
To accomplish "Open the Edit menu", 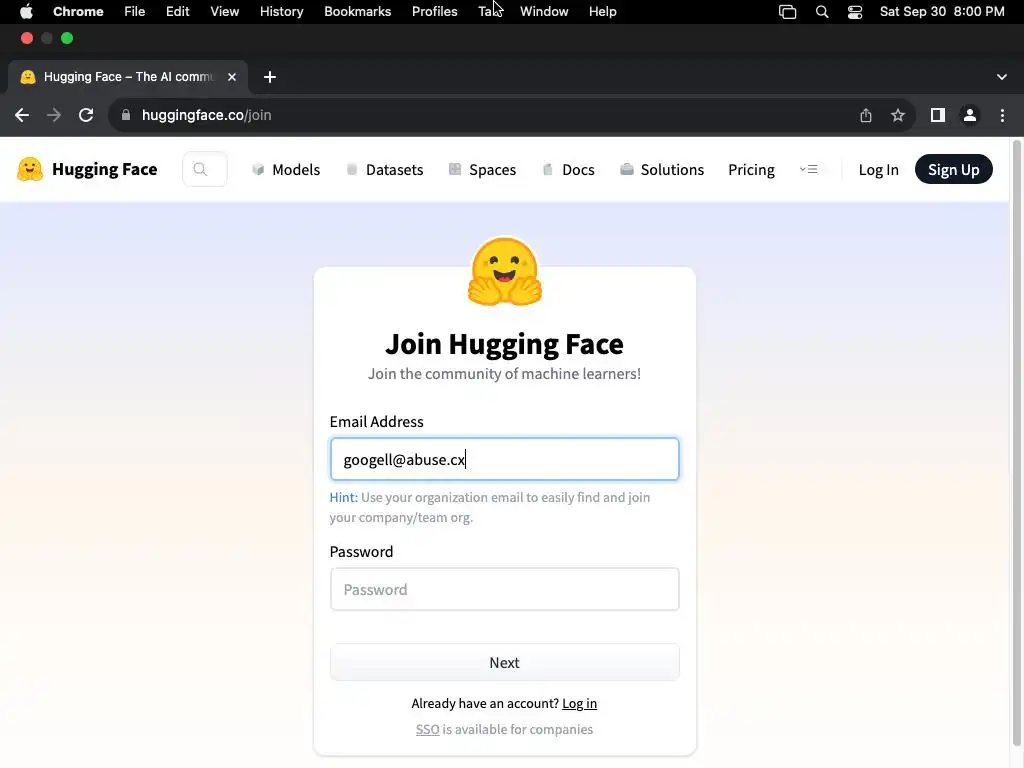I will pyautogui.click(x=178, y=12).
